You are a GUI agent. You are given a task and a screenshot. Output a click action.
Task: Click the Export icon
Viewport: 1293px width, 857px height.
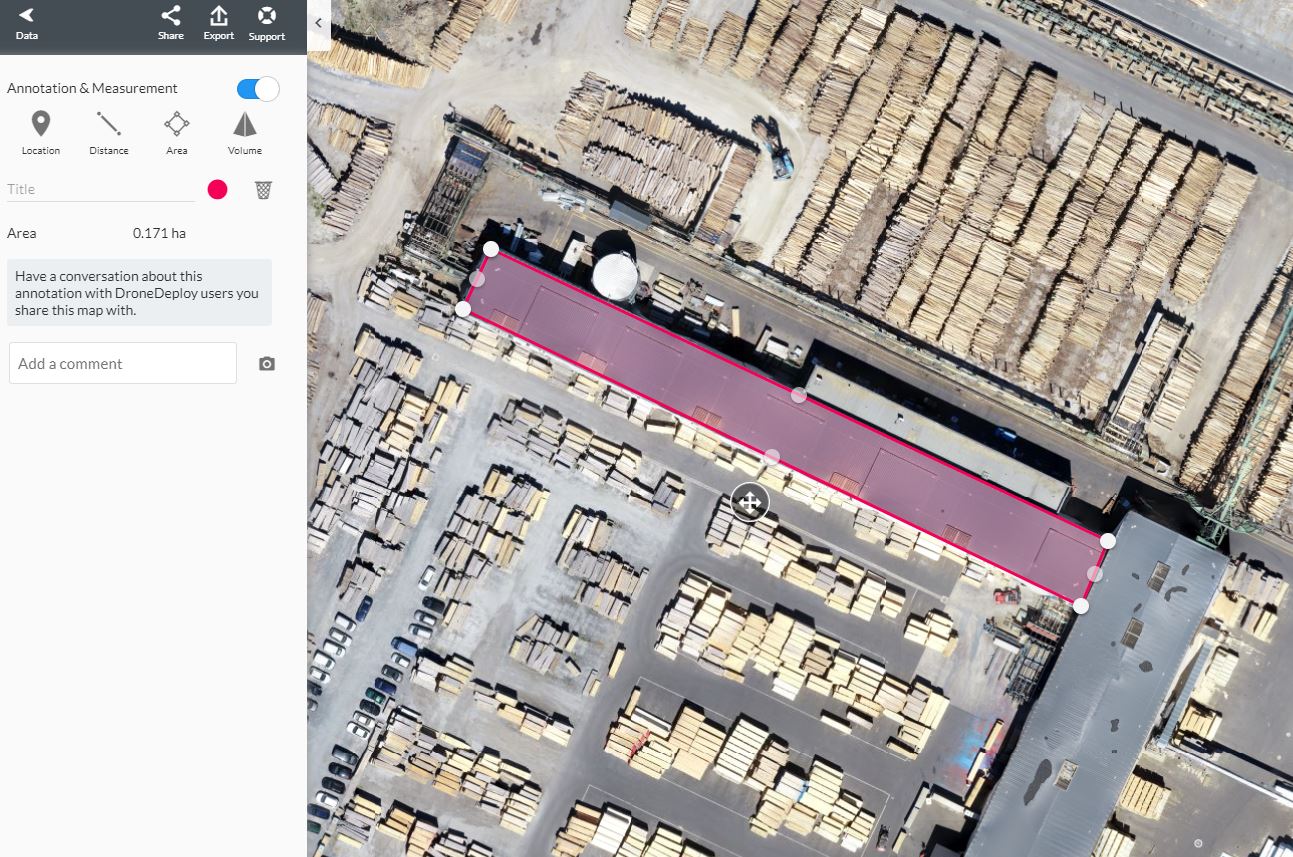(218, 24)
